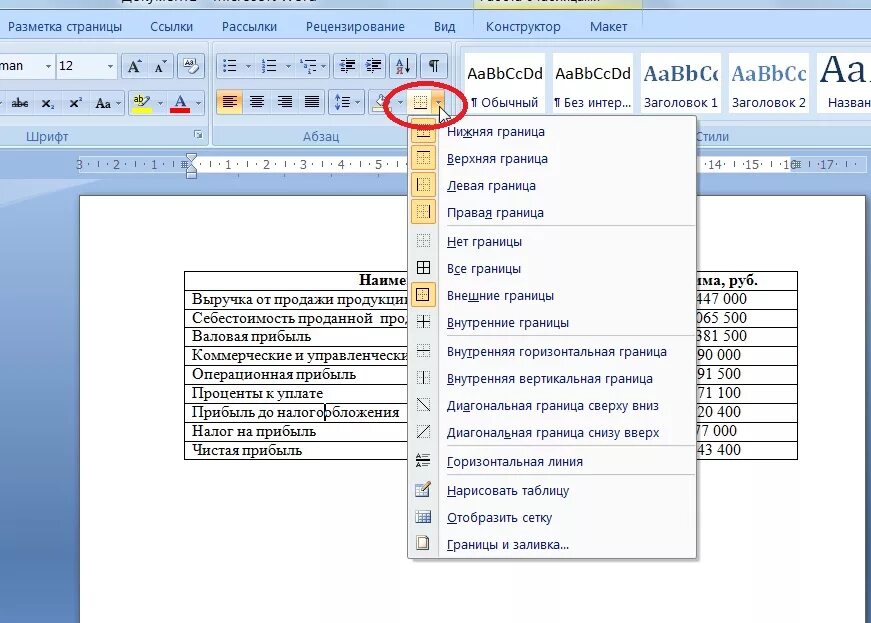Click the Numbering list icon
Image resolution: width=871 pixels, height=623 pixels.
[x=269, y=67]
